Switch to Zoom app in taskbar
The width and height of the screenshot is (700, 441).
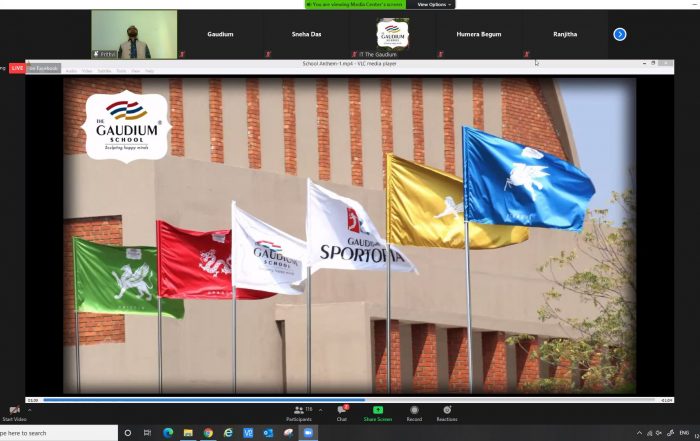click(x=308, y=433)
